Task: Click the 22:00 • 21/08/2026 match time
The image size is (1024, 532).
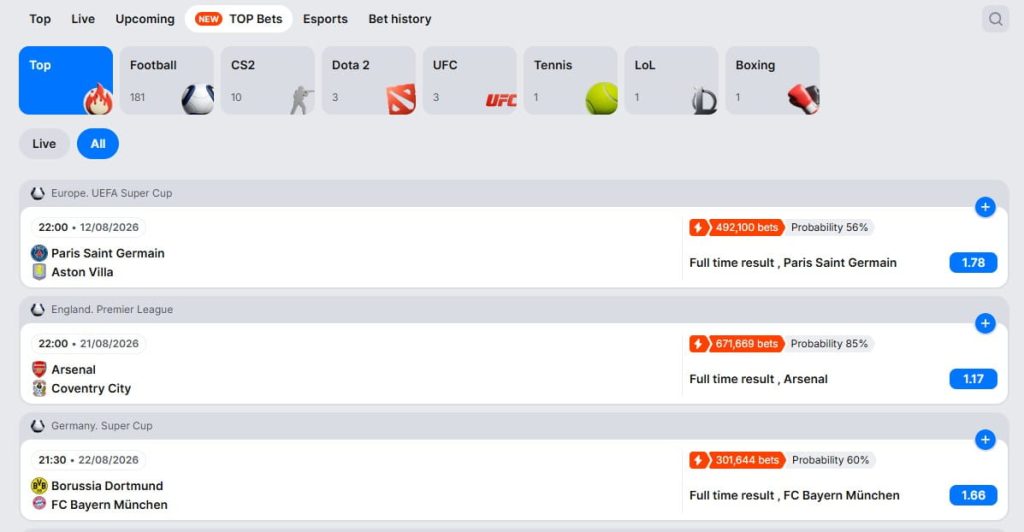Action: (88, 343)
